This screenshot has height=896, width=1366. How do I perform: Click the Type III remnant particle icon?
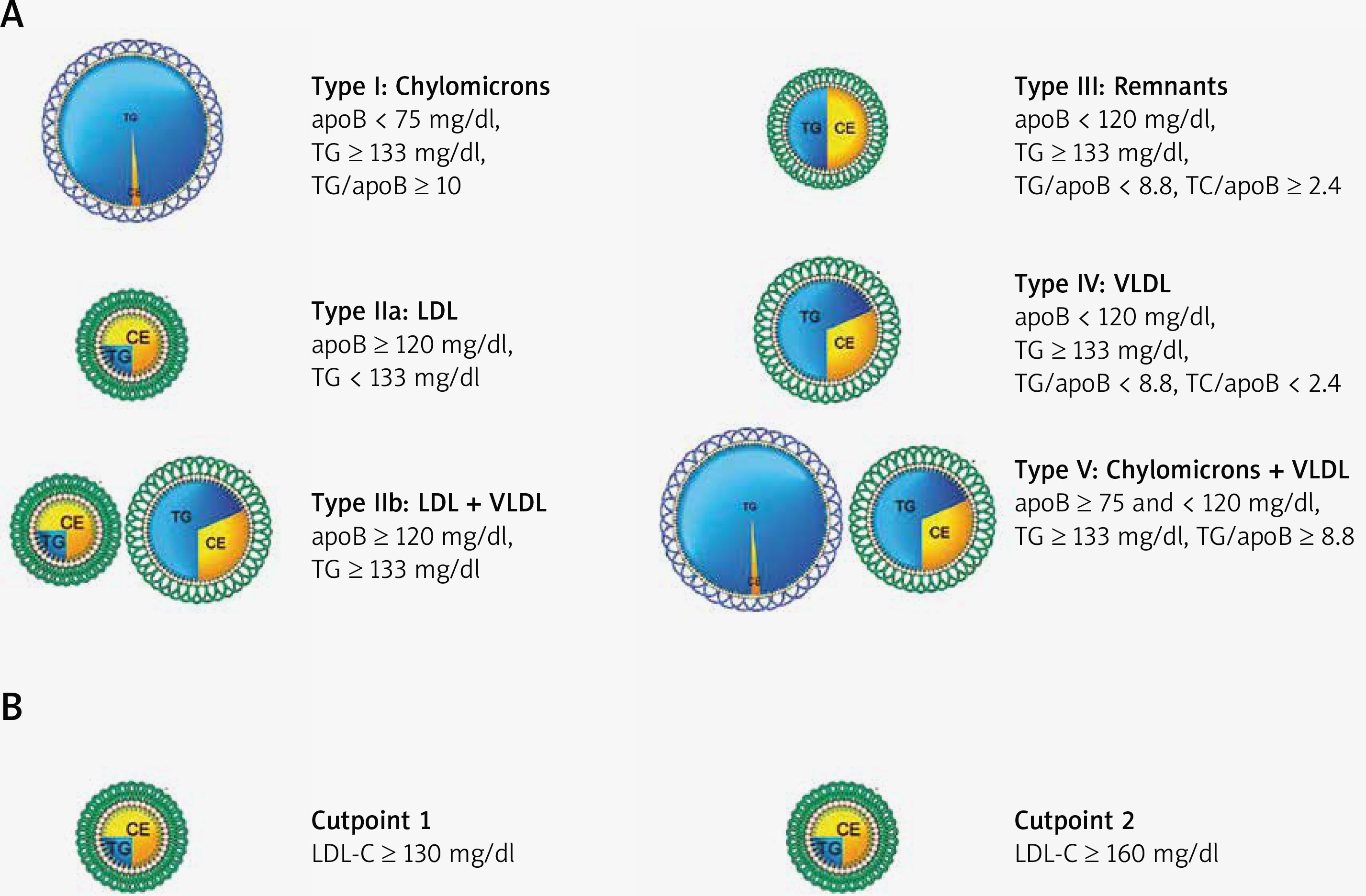[827, 129]
